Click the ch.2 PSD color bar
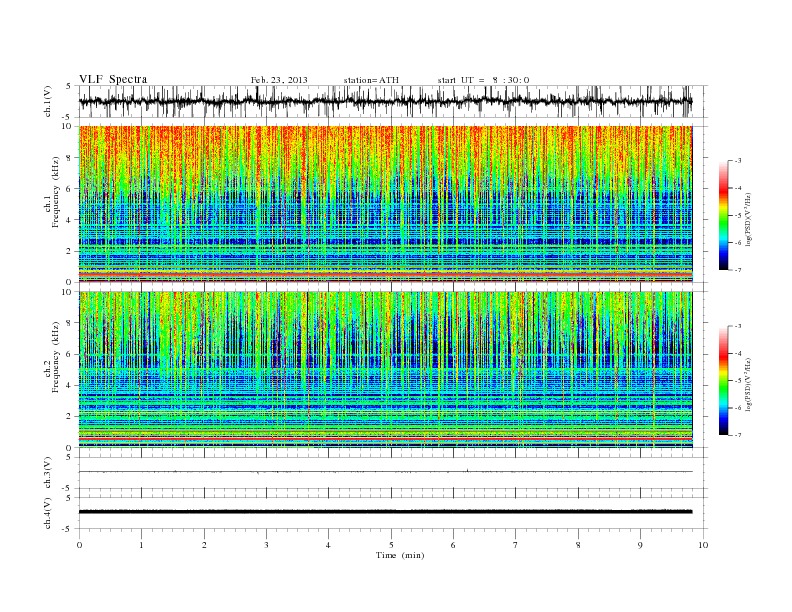Screen dimensions: 792x612 pyautogui.click(x=723, y=380)
